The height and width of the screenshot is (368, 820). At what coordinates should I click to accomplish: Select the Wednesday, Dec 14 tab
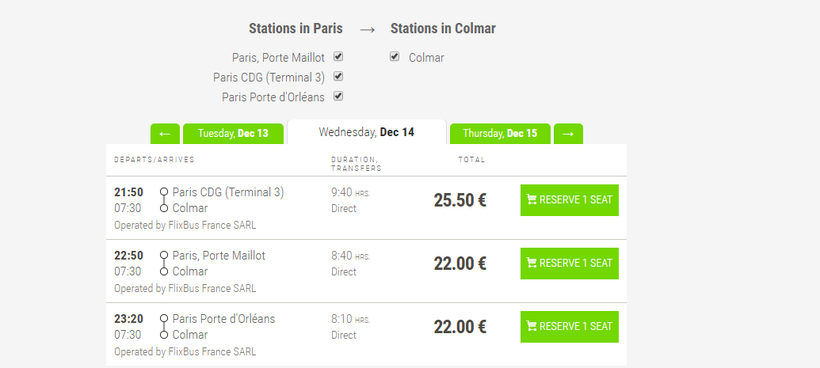pos(367,132)
